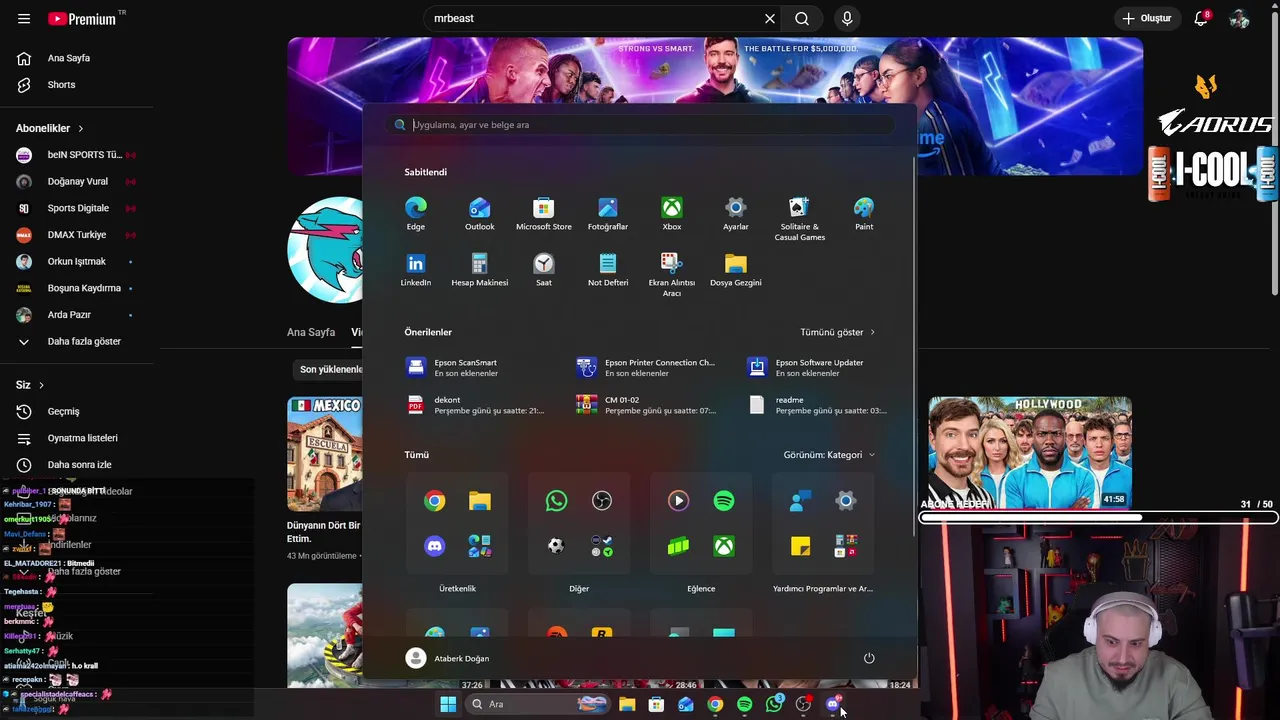Open Görünüm: Kategori view dropdown
The image size is (1280, 720).
tap(829, 455)
